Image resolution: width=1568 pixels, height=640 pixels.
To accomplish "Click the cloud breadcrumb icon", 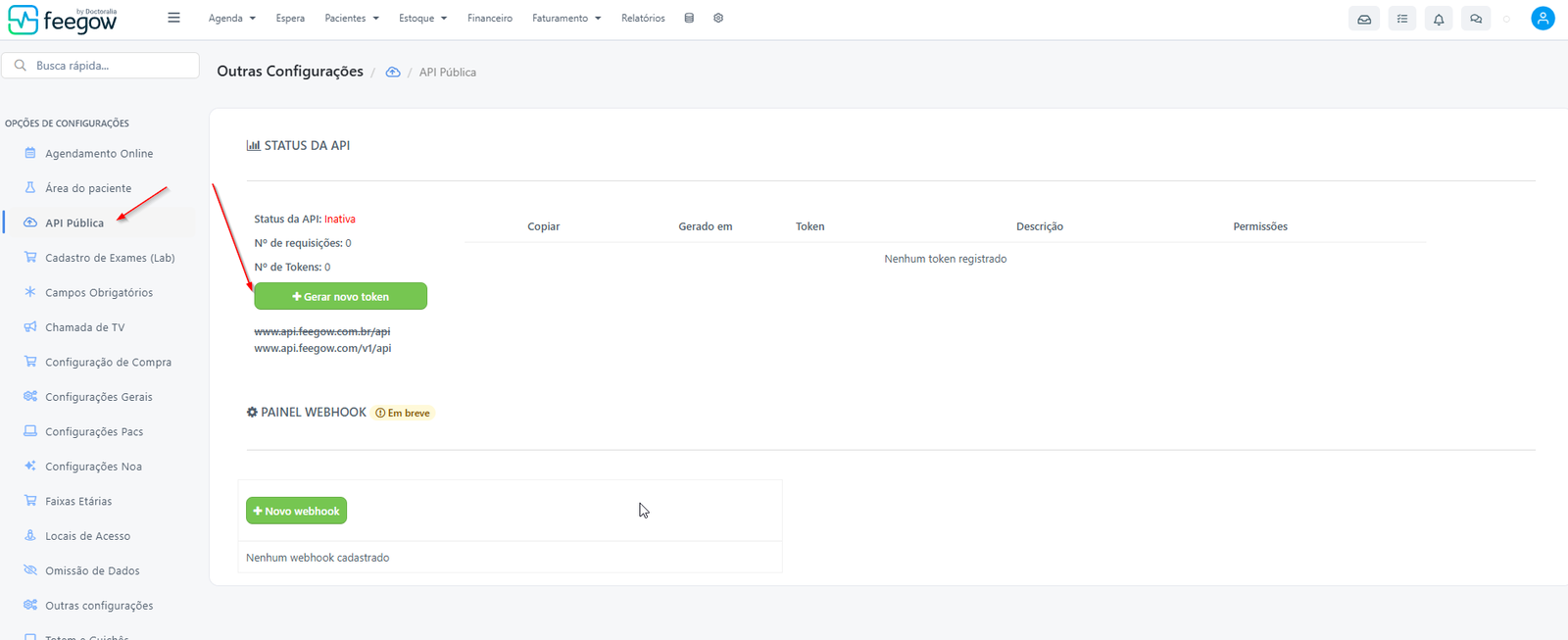I will click(x=393, y=73).
